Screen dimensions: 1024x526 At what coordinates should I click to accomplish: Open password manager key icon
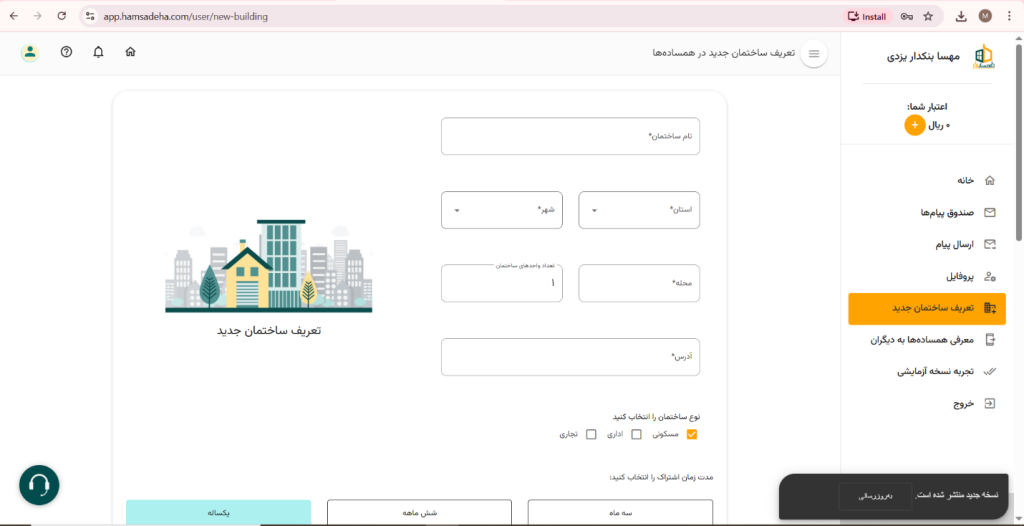click(906, 16)
